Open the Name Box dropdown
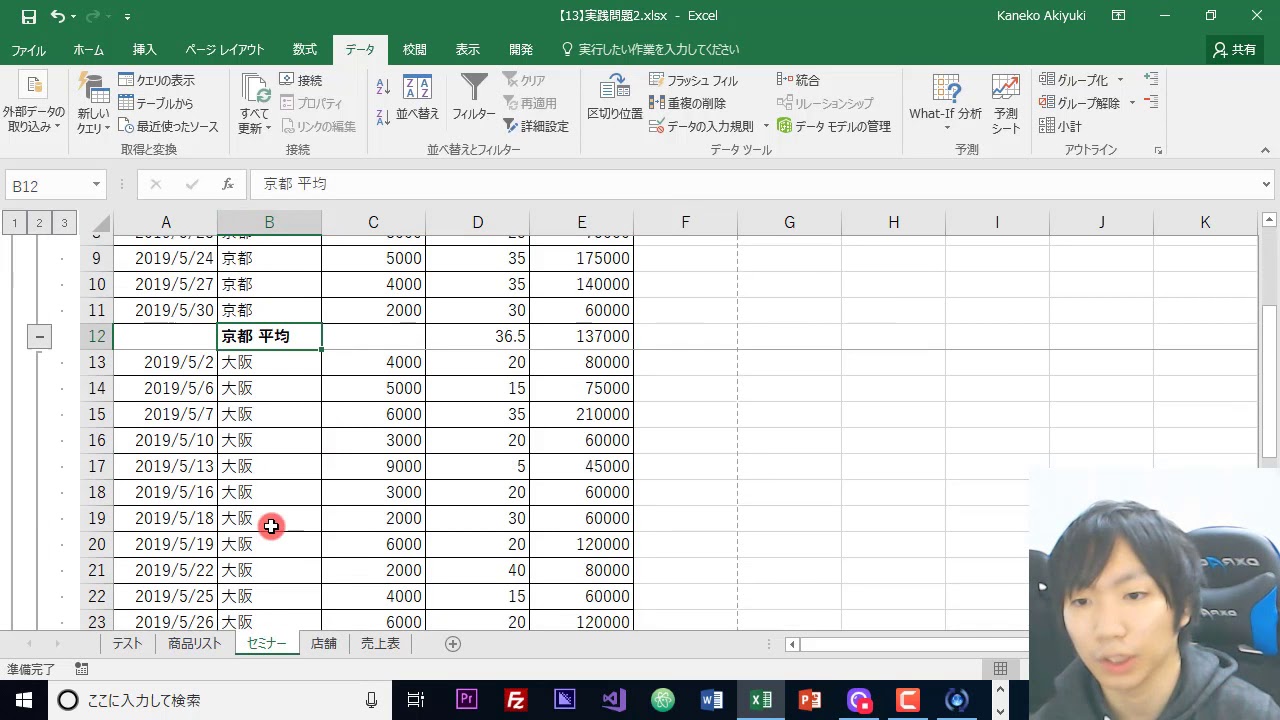Image resolution: width=1280 pixels, height=720 pixels. click(97, 185)
